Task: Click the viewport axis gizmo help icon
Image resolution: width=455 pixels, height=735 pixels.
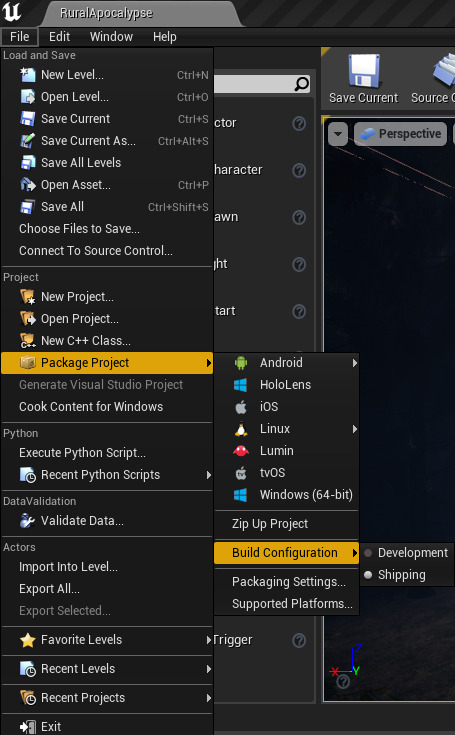Action: click(x=343, y=681)
